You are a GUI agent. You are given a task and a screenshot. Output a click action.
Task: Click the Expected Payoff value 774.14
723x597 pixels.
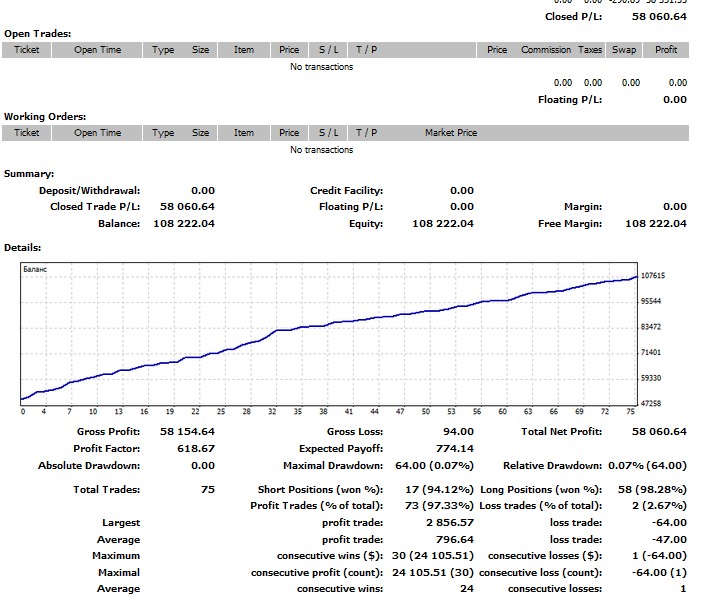[455, 449]
